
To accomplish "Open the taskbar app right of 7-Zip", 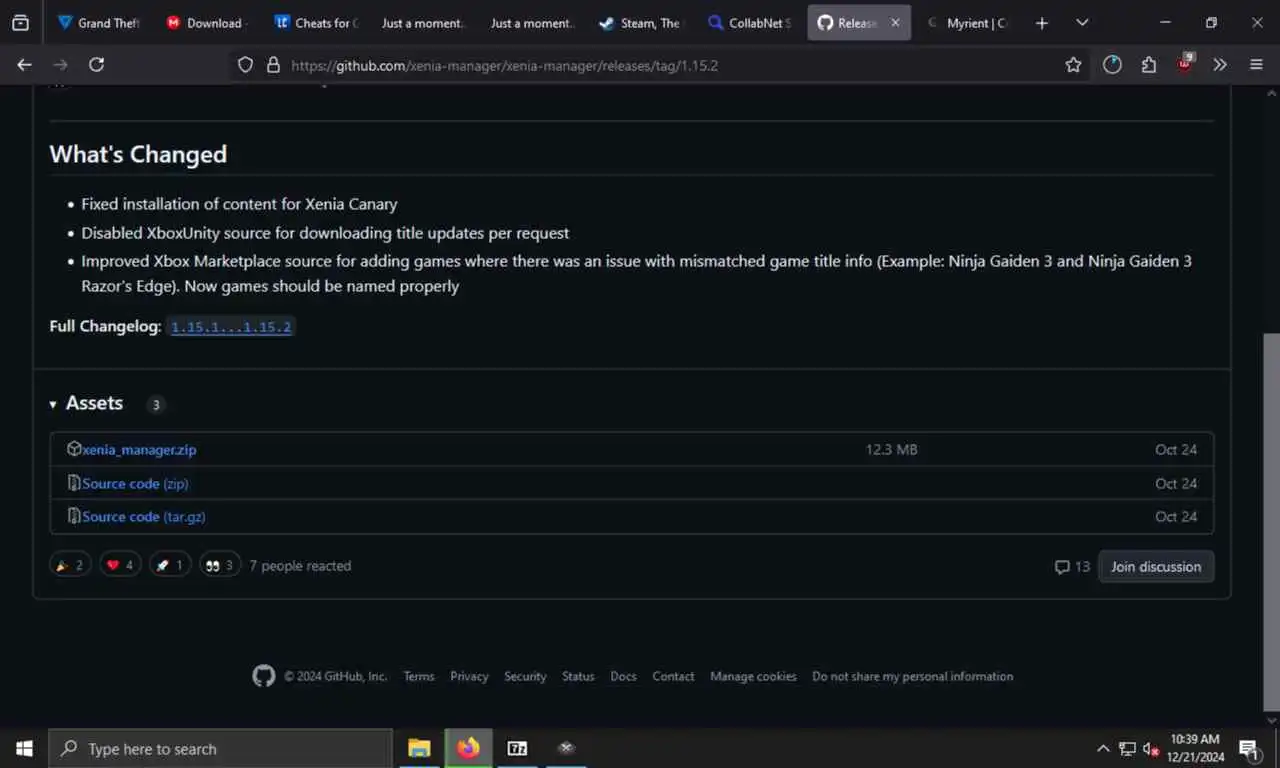I will [x=566, y=748].
